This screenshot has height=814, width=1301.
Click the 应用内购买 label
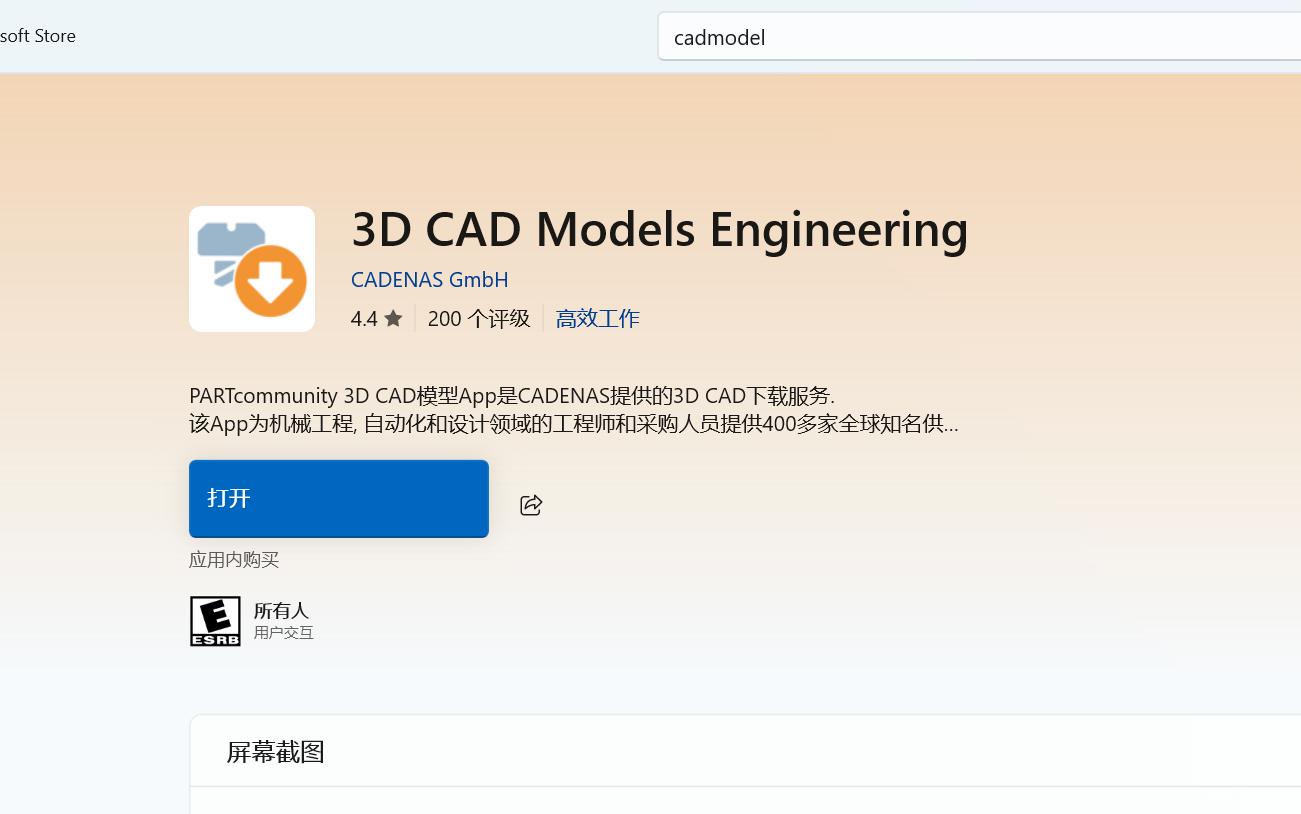pos(234,560)
